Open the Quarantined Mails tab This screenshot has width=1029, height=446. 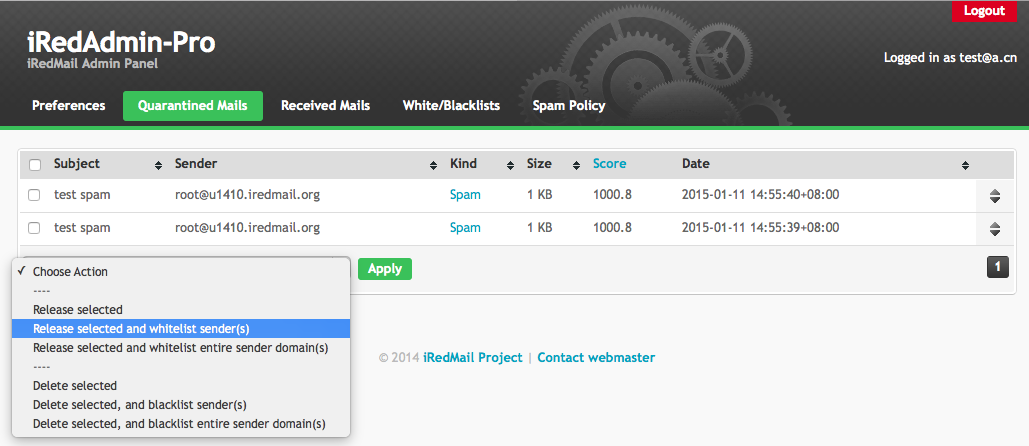[193, 106]
